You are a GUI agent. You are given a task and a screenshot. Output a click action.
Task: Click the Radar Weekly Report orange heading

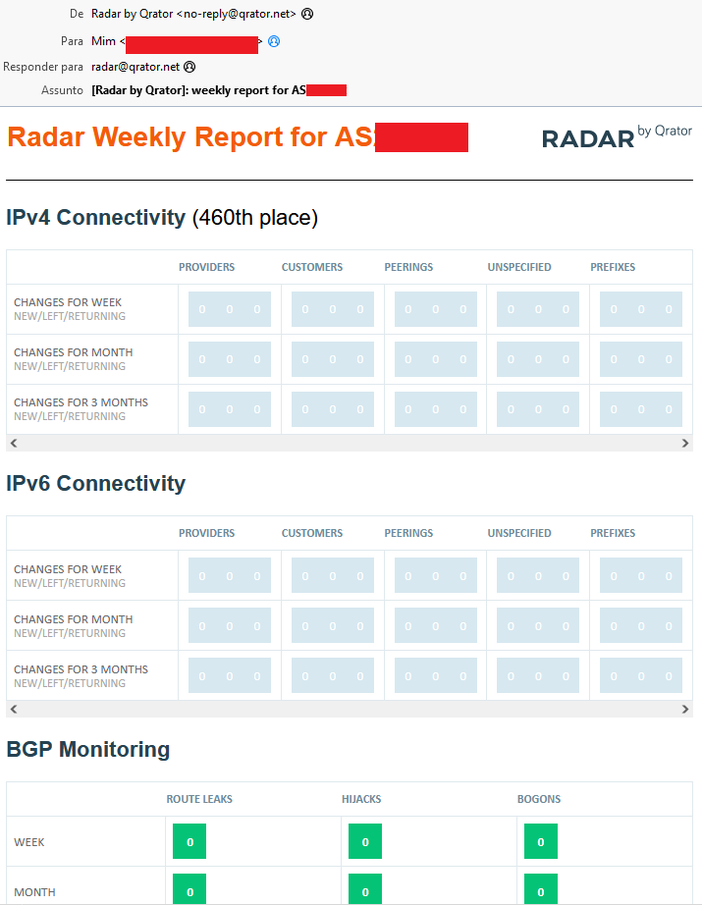pyautogui.click(x=191, y=137)
